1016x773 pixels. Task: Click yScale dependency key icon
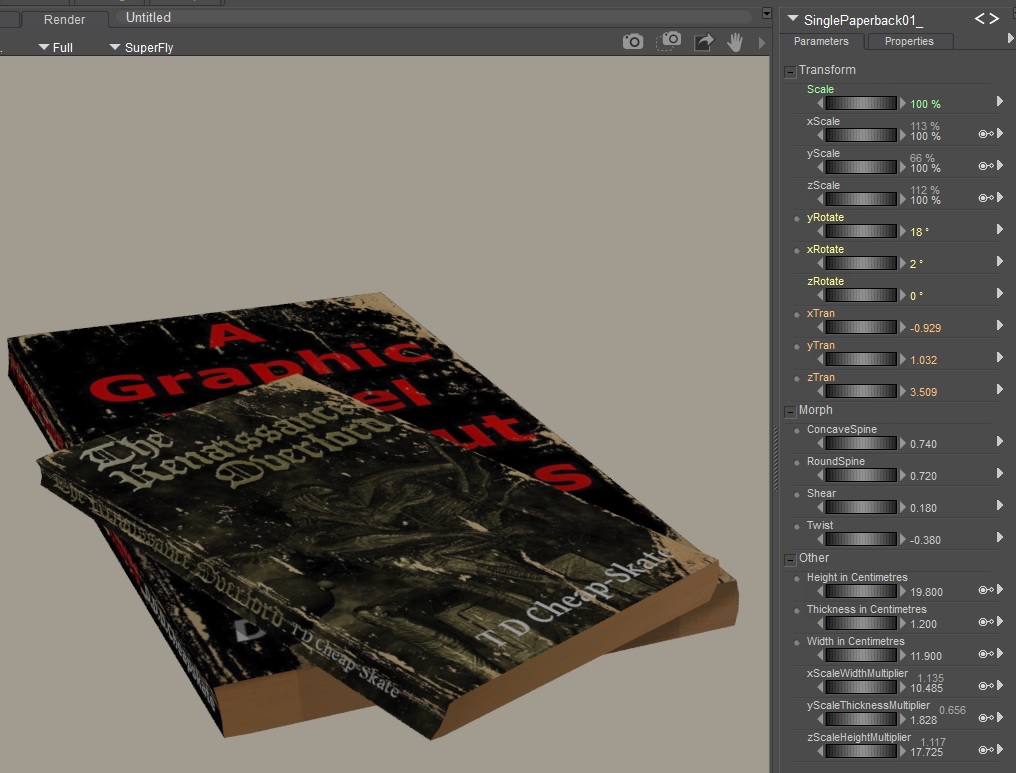point(985,166)
